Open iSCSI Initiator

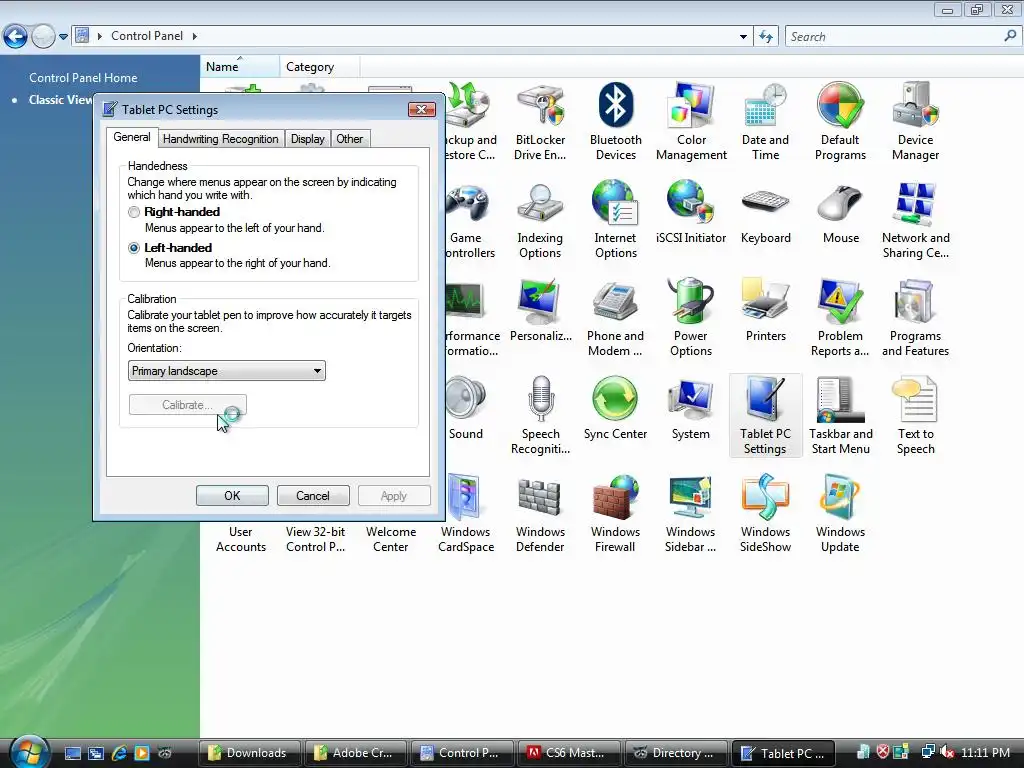point(691,214)
